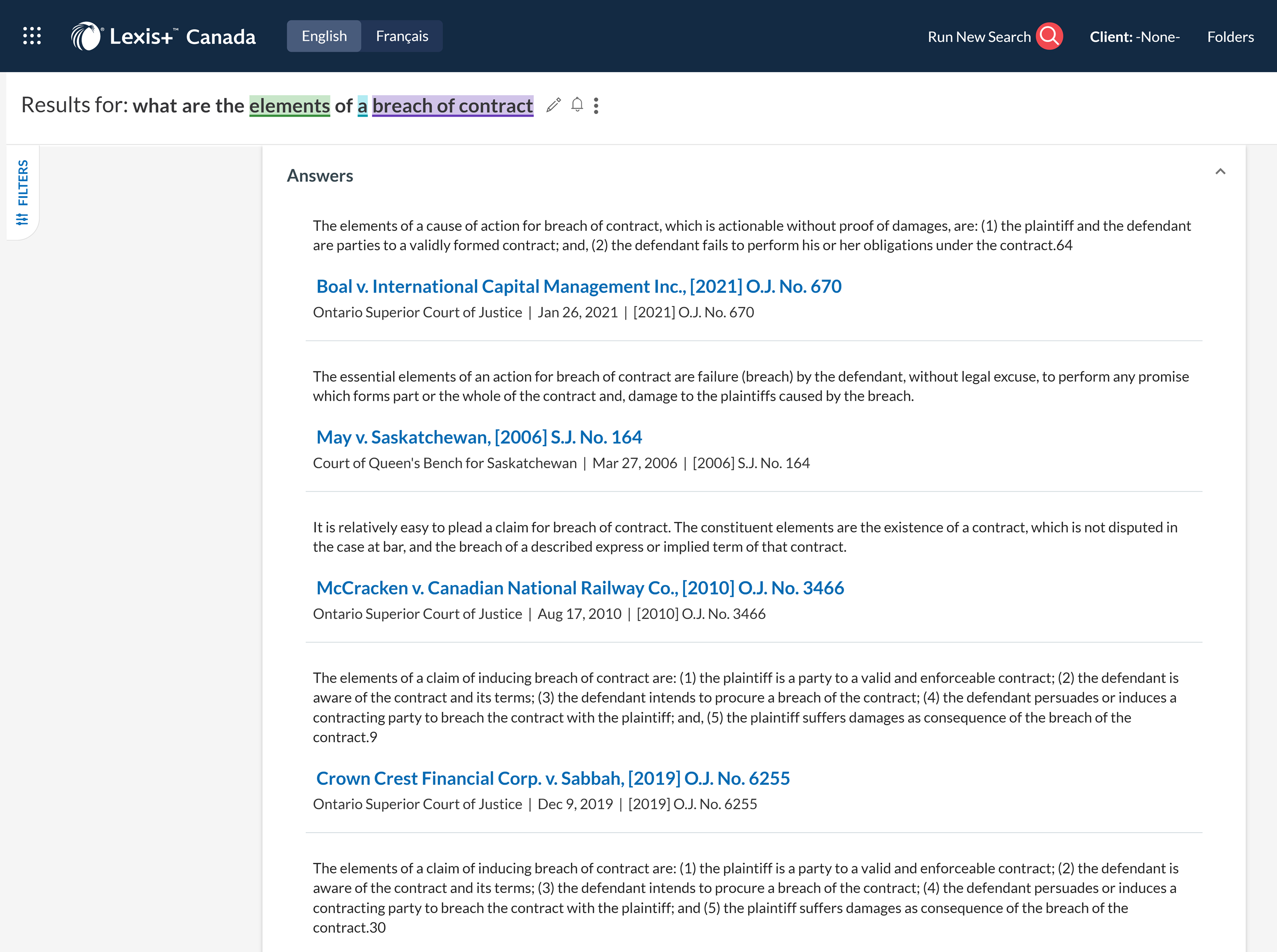
Task: Open May v. Saskatchewan case link
Action: 478,437
